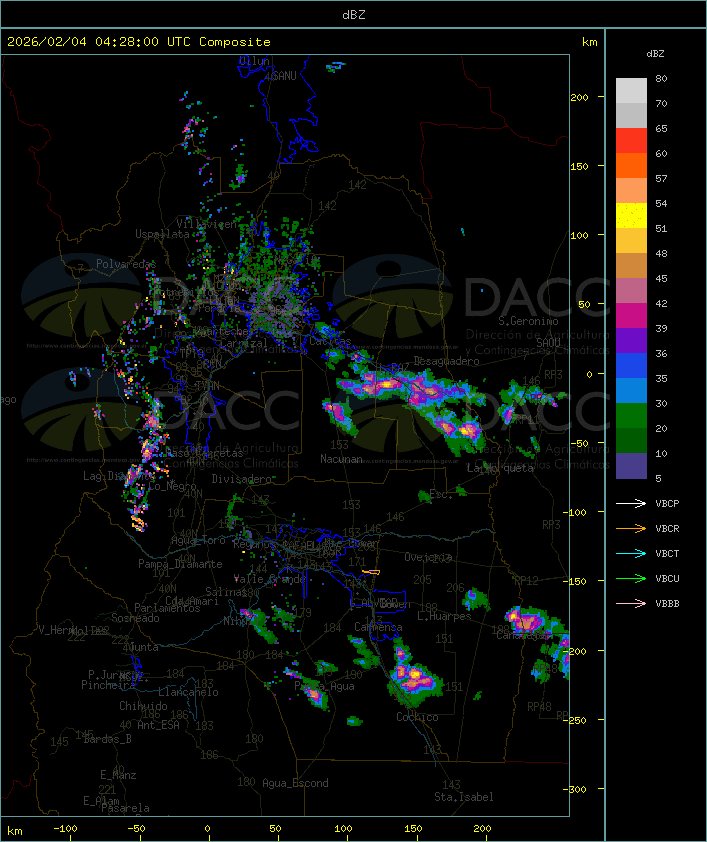This screenshot has height=842, width=707.
Task: Choose the gold 48-51 dBZ swatch
Action: pyautogui.click(x=631, y=241)
